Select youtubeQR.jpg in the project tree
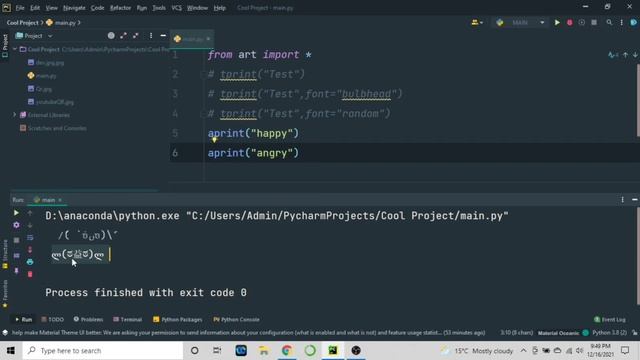 click(x=51, y=102)
